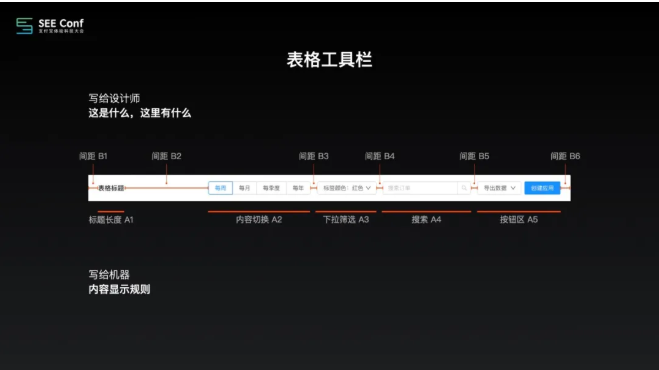Image resolution: width=659 pixels, height=370 pixels.
Task: Select the 每月 segment option
Action: pos(245,188)
